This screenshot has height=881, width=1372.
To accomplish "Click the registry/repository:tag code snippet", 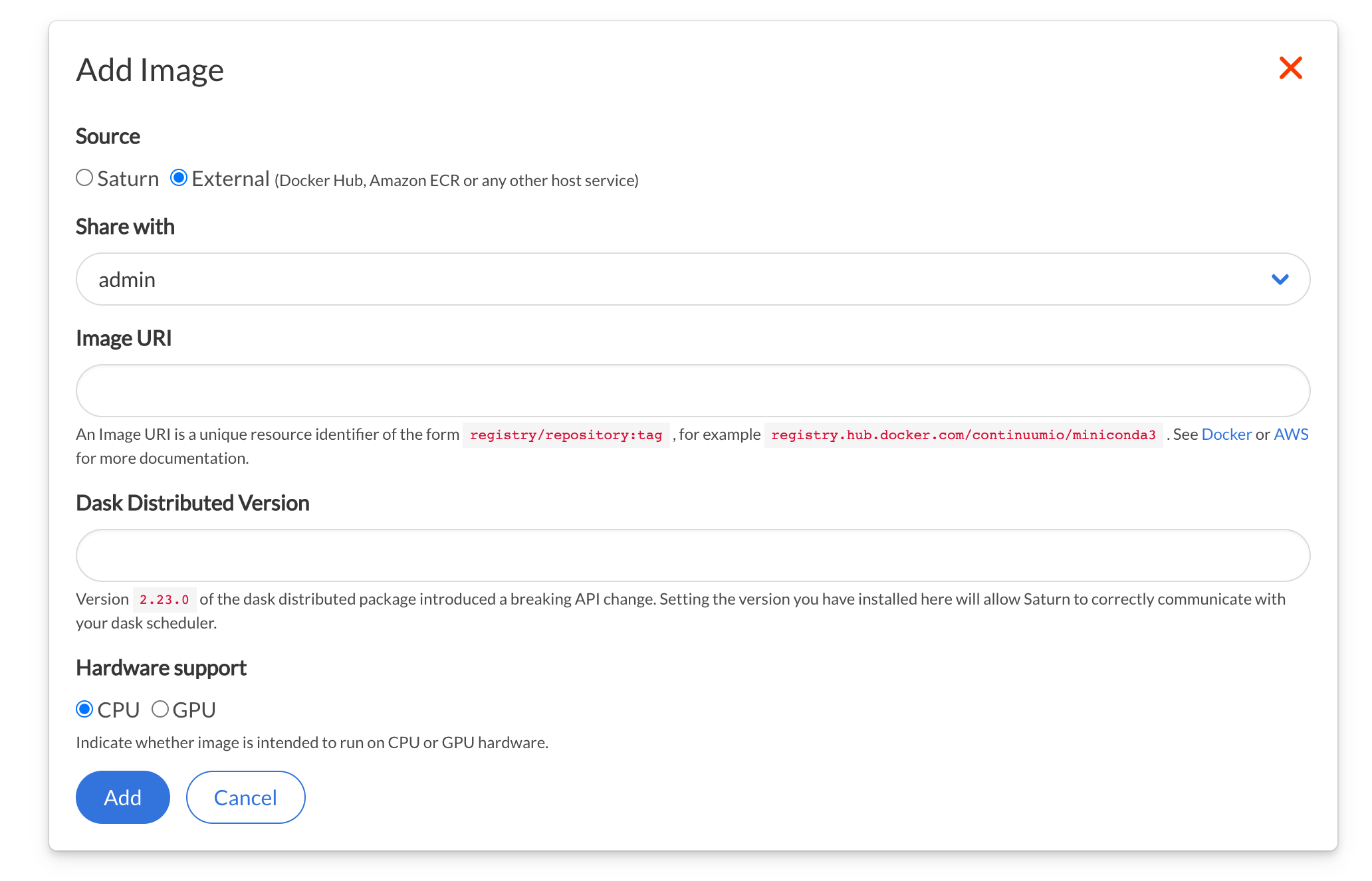I will pyautogui.click(x=566, y=435).
